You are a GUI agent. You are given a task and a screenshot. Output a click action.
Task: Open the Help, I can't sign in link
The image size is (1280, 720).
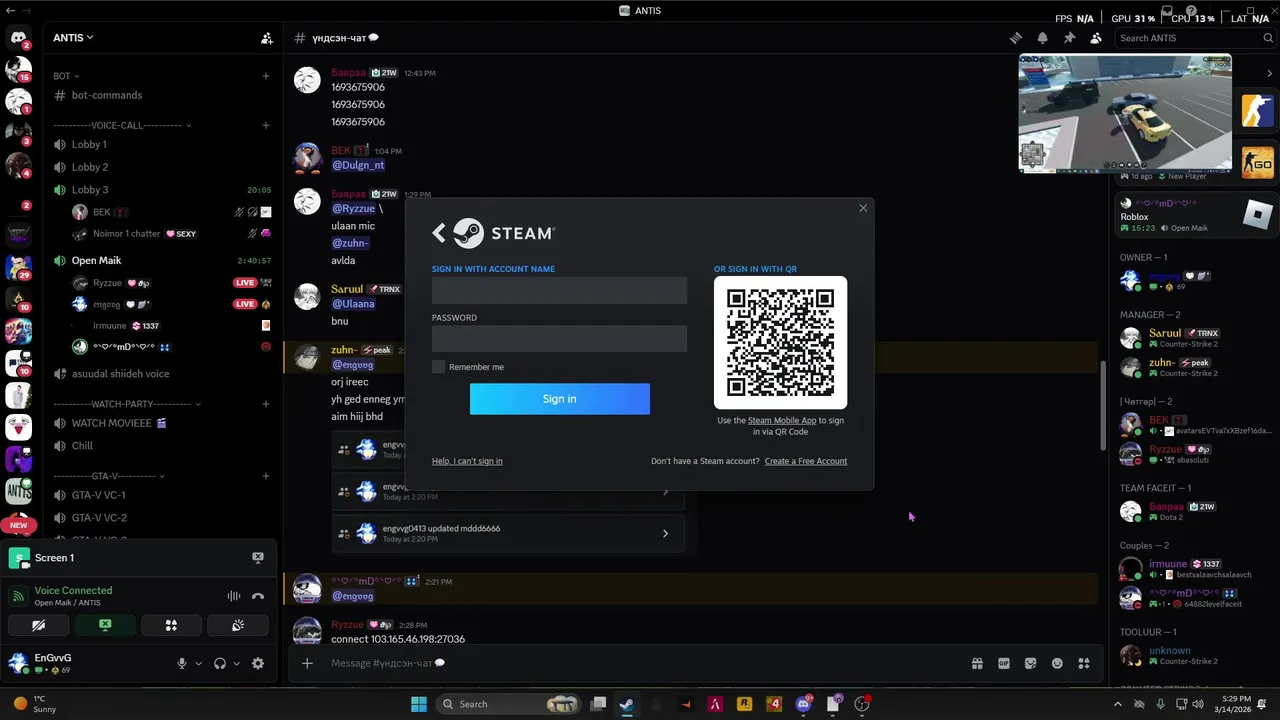tap(467, 461)
